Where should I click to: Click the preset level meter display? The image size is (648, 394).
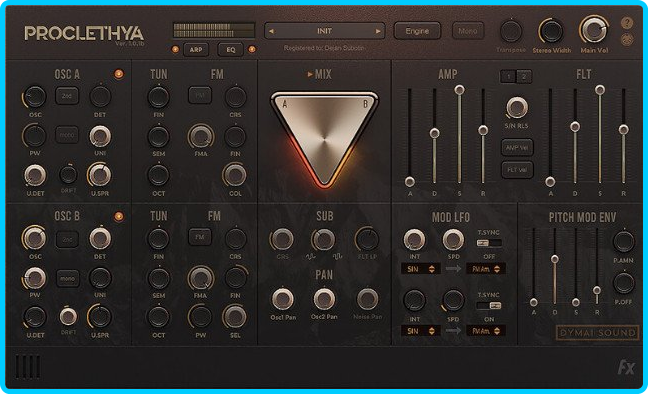pyautogui.click(x=214, y=30)
